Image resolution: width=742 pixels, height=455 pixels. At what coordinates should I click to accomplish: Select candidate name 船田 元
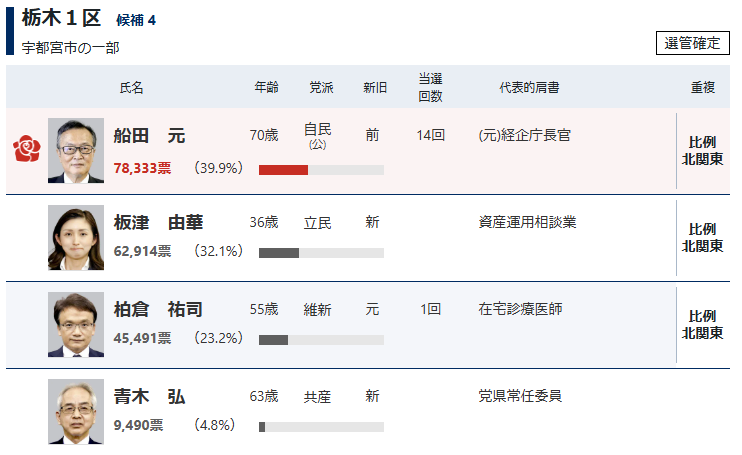coord(149,136)
